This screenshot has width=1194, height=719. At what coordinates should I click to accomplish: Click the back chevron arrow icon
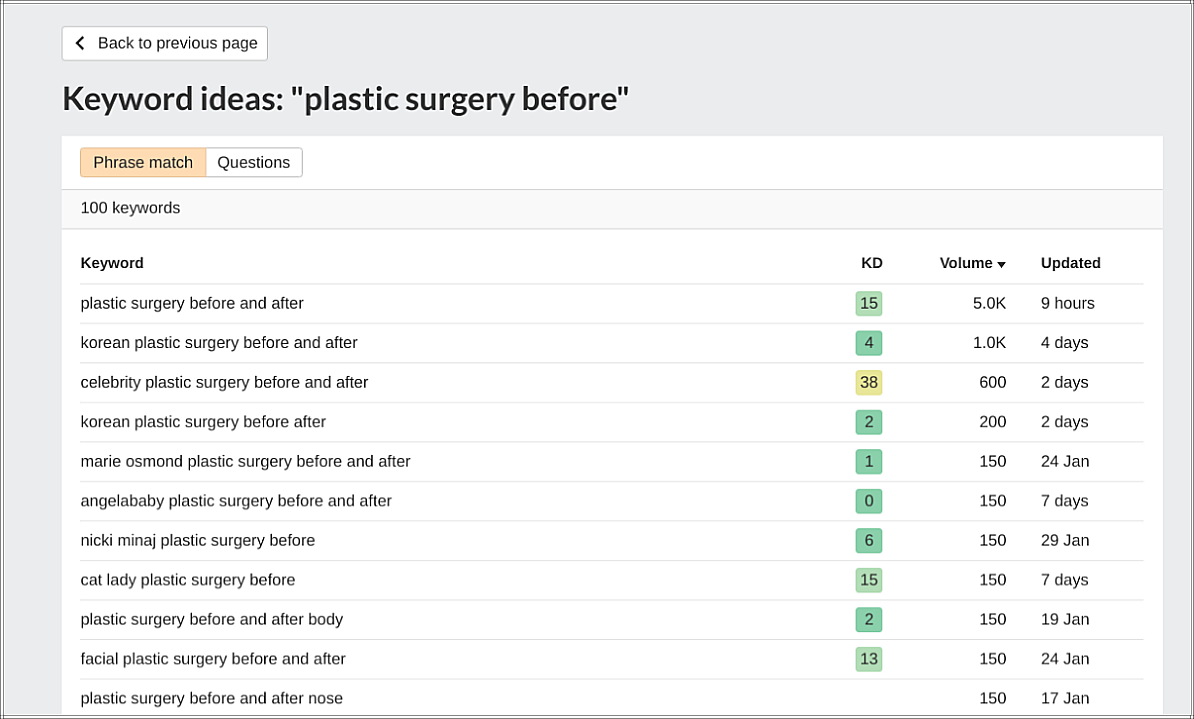[x=80, y=43]
